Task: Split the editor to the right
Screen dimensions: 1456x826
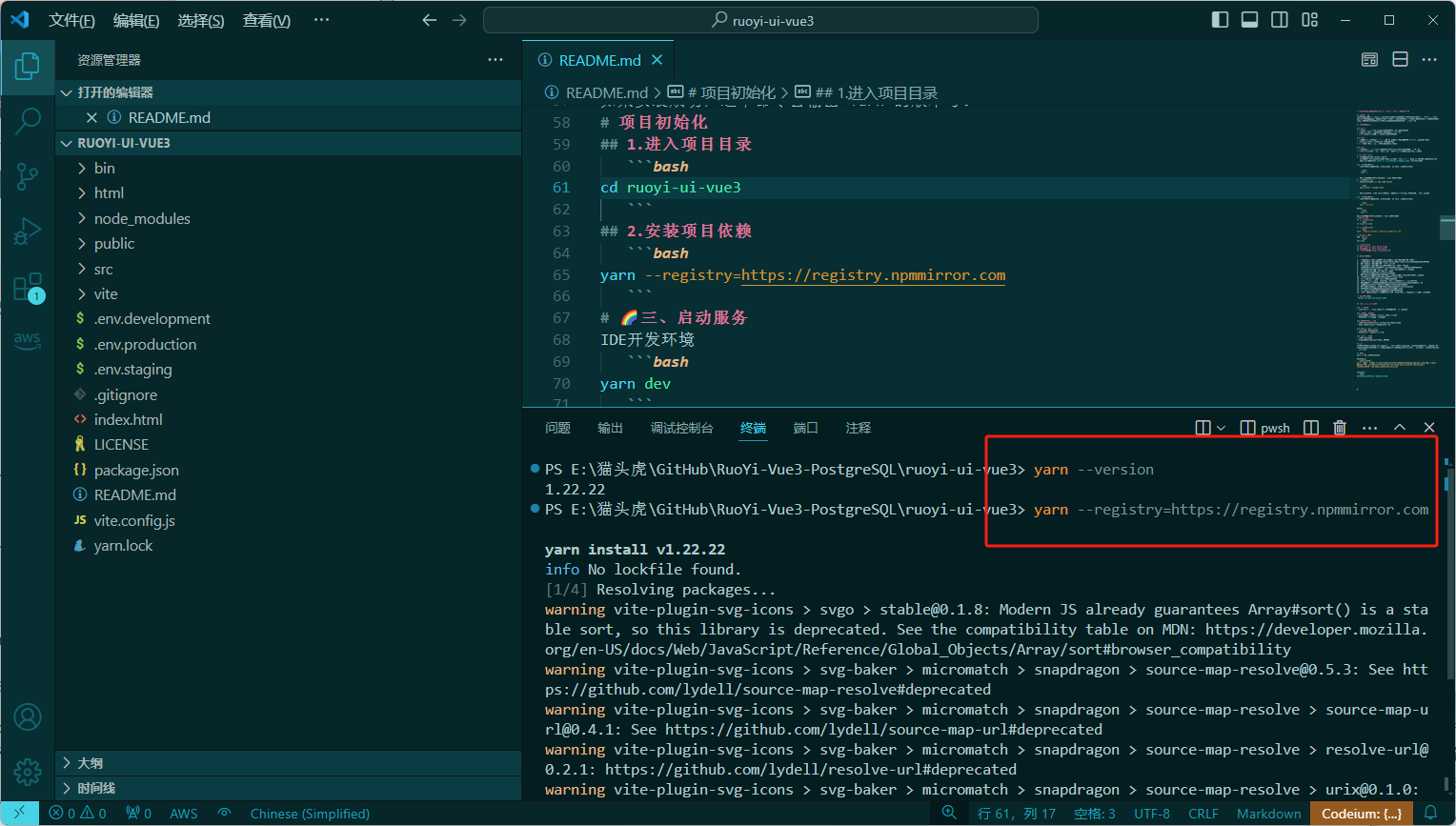Action: coord(1400,60)
